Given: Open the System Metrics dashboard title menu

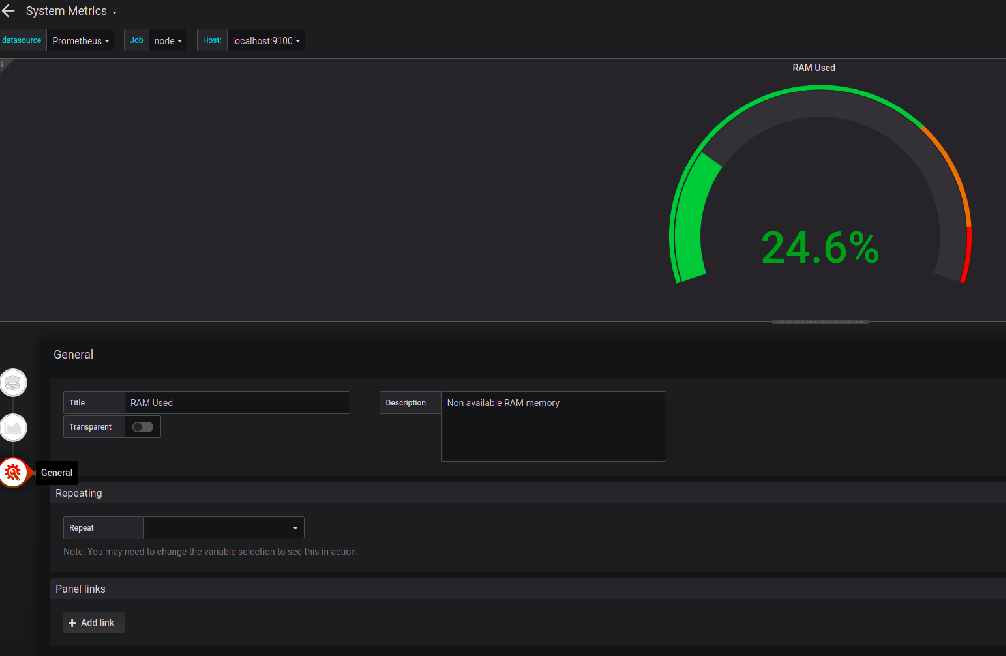Looking at the screenshot, I should click(x=71, y=11).
